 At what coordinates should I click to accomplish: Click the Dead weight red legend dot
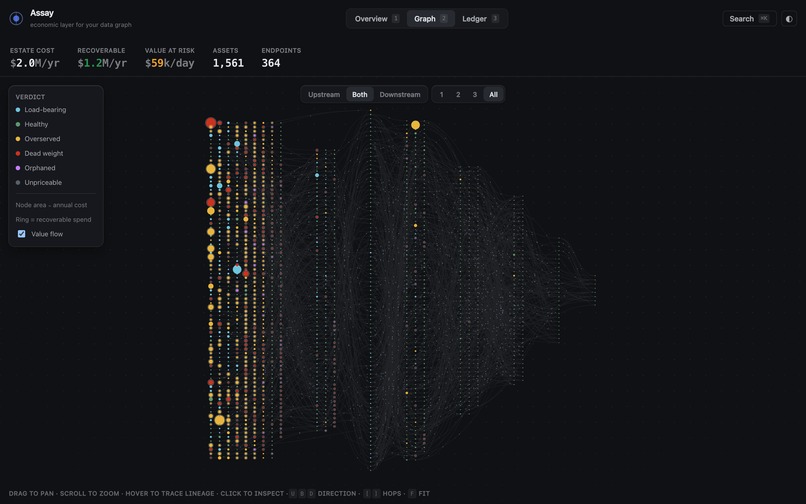pyautogui.click(x=18, y=153)
